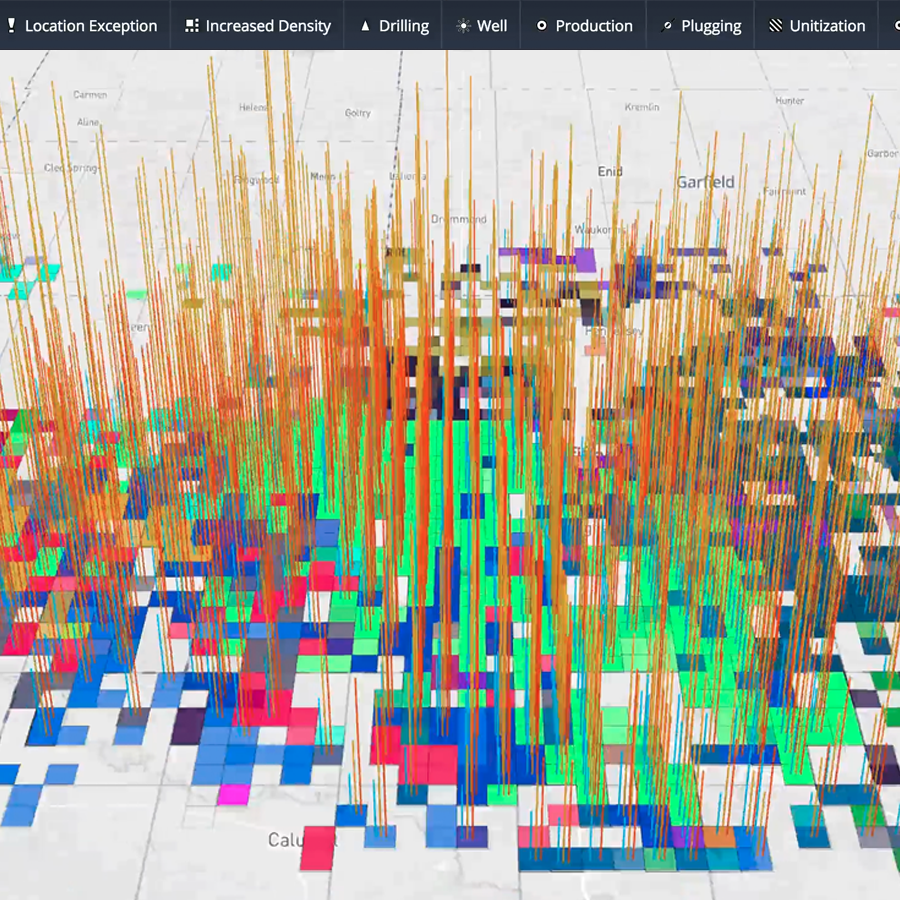
Task: Open the Location Exception tab label
Action: [91, 26]
